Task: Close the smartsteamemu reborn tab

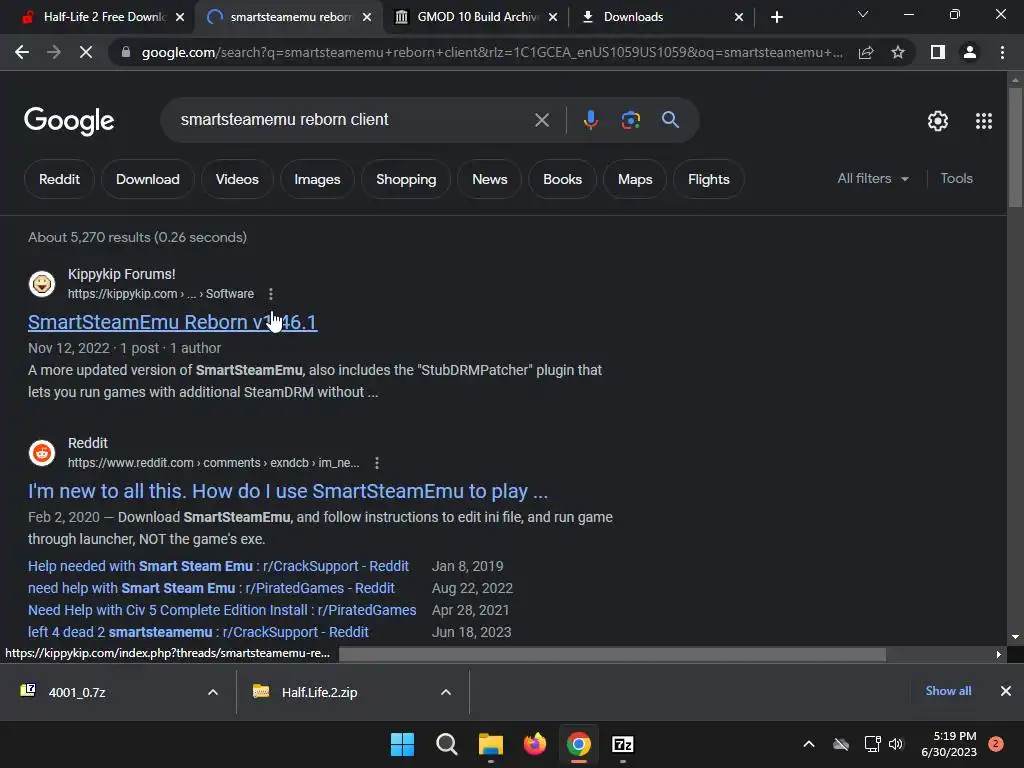Action: (x=367, y=17)
